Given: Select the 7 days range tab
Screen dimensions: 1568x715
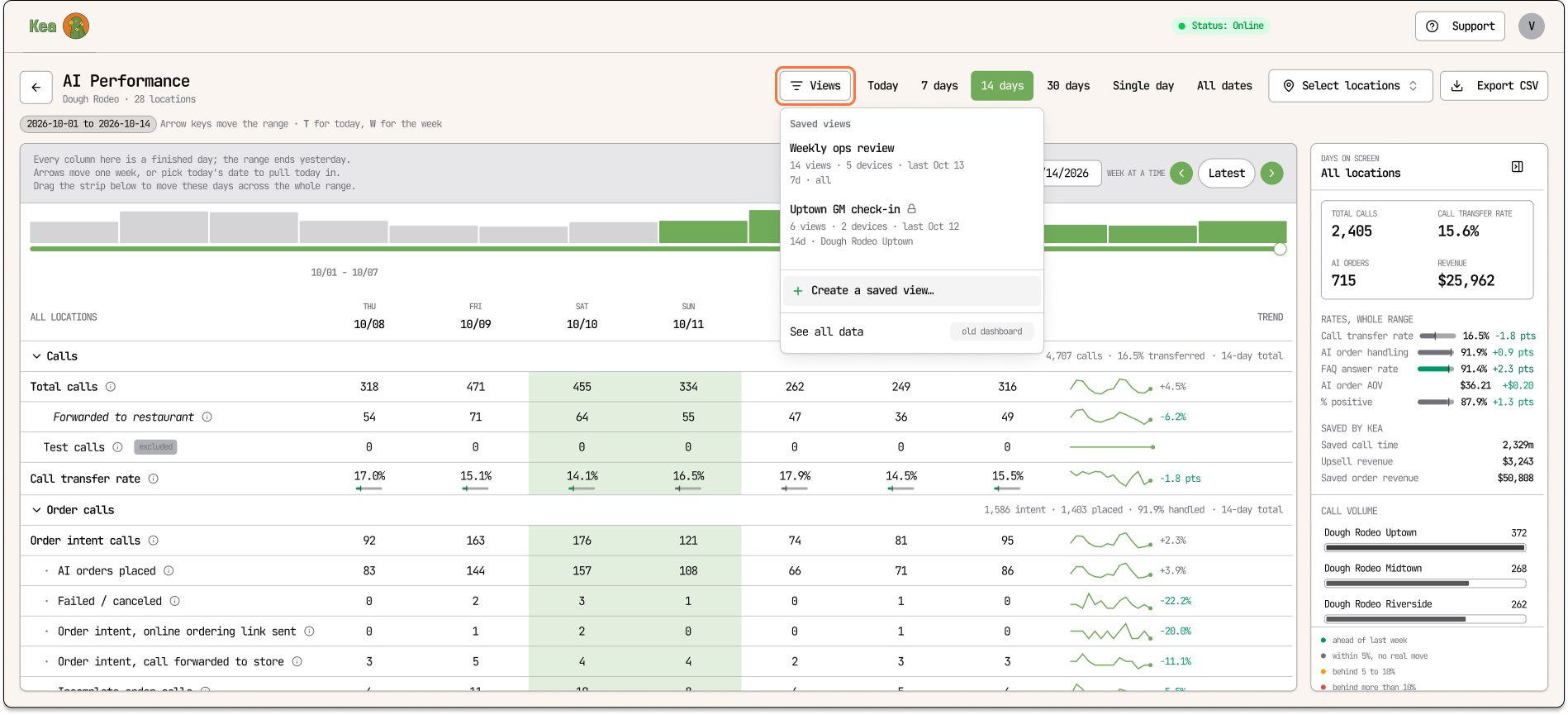Looking at the screenshot, I should [939, 86].
